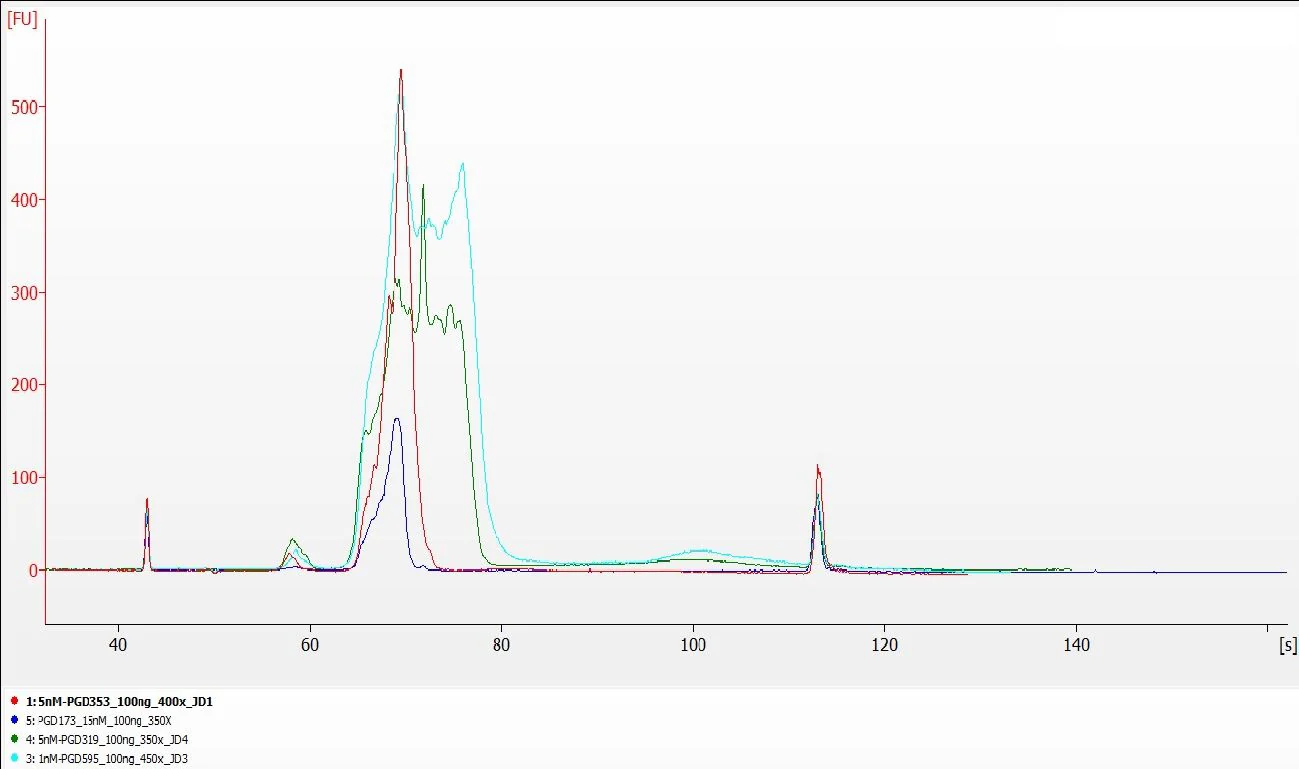Click the cyan trace peak near 440 FU

click(462, 164)
